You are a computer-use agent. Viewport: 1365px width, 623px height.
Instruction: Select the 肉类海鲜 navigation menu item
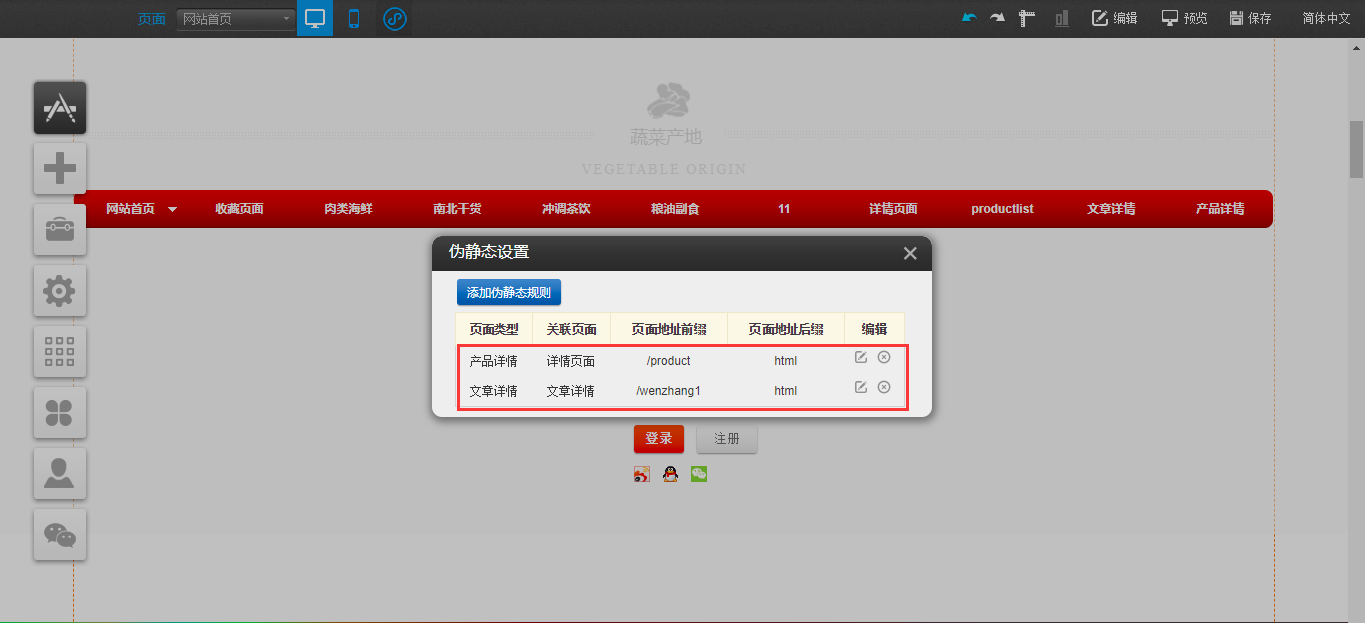tap(348, 209)
